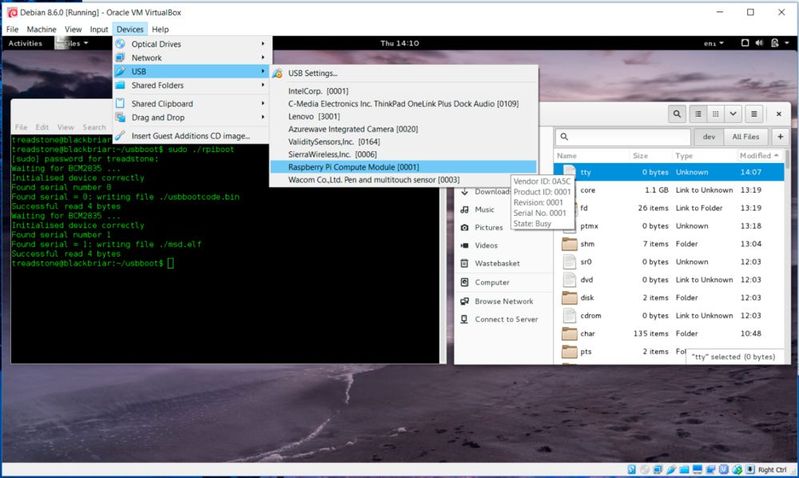Open the VirtualBox Input menu
The width and height of the screenshot is (799, 478).
pyautogui.click(x=99, y=29)
